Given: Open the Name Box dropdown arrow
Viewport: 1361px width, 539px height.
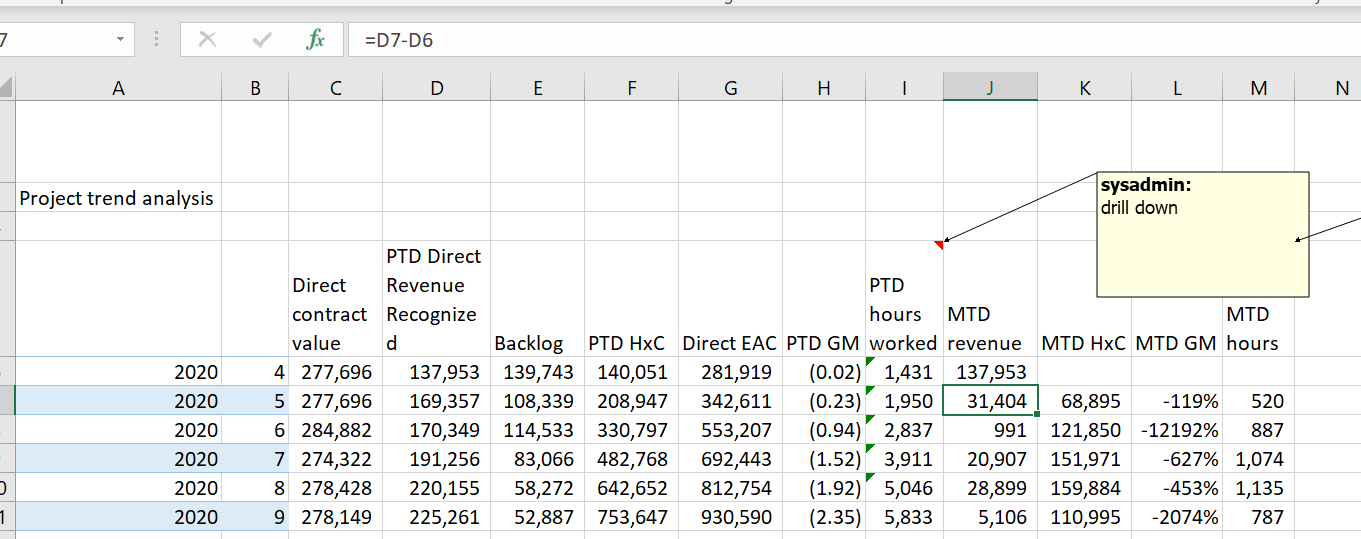Looking at the screenshot, I should 121,40.
